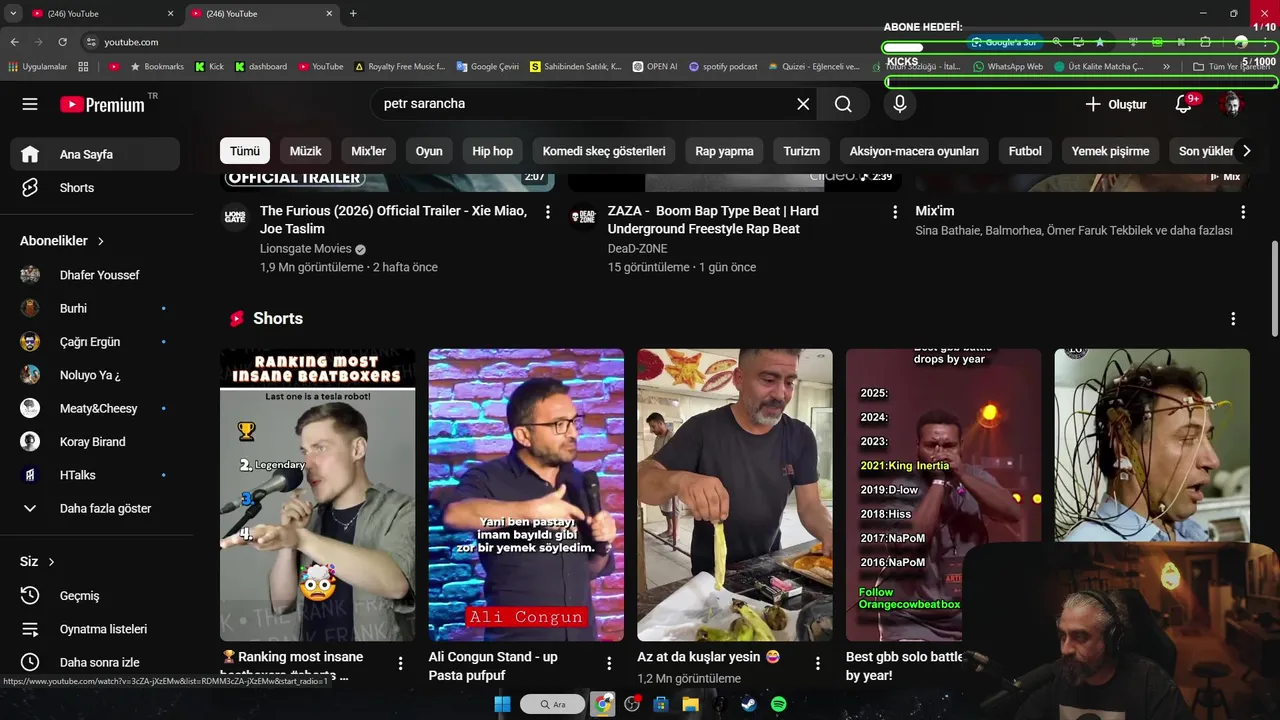Open the notifications bell
This screenshot has height=720, width=1280.
tap(1184, 104)
